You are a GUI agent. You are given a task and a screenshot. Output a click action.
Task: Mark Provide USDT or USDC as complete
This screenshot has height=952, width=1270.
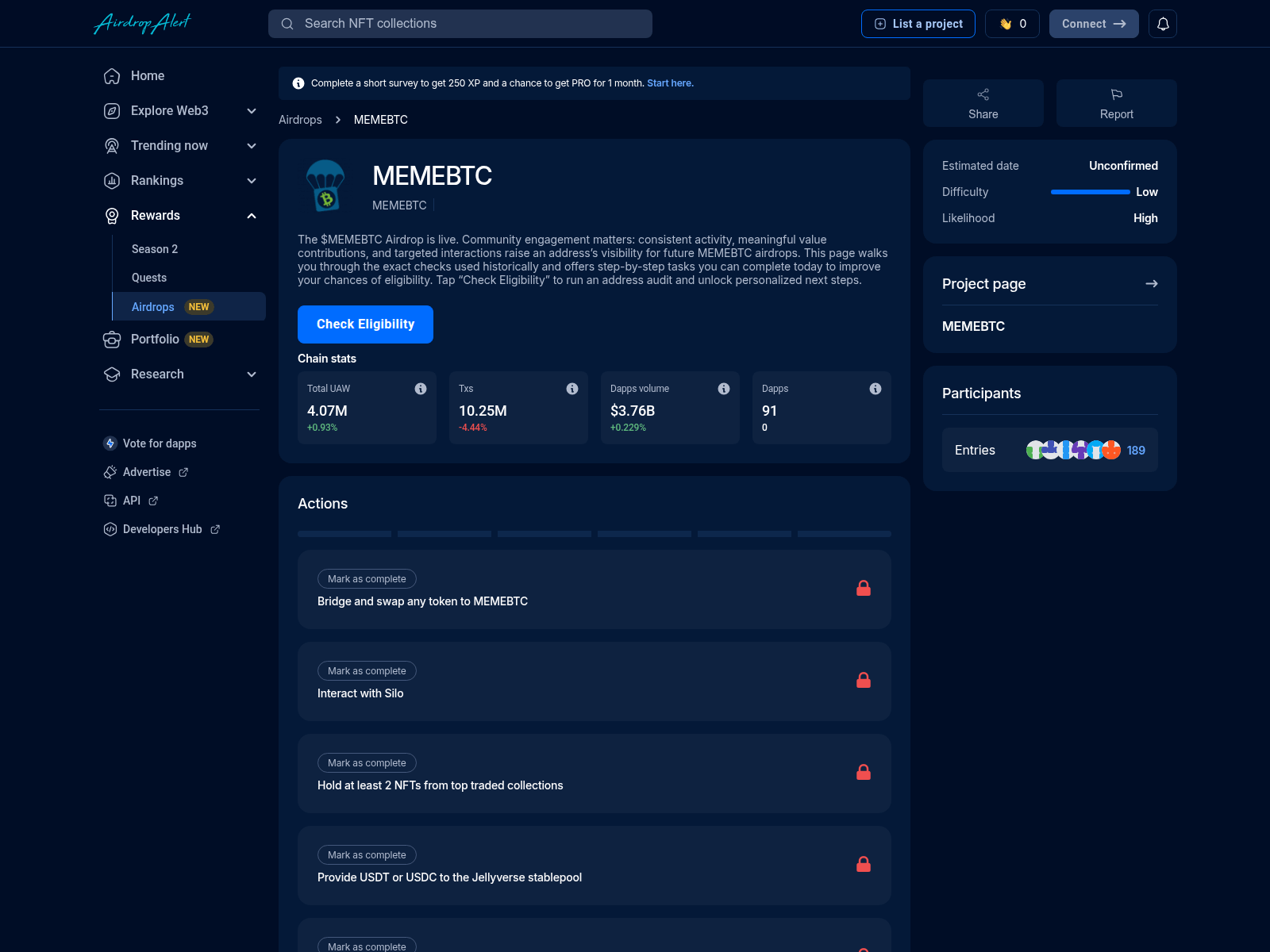point(367,855)
